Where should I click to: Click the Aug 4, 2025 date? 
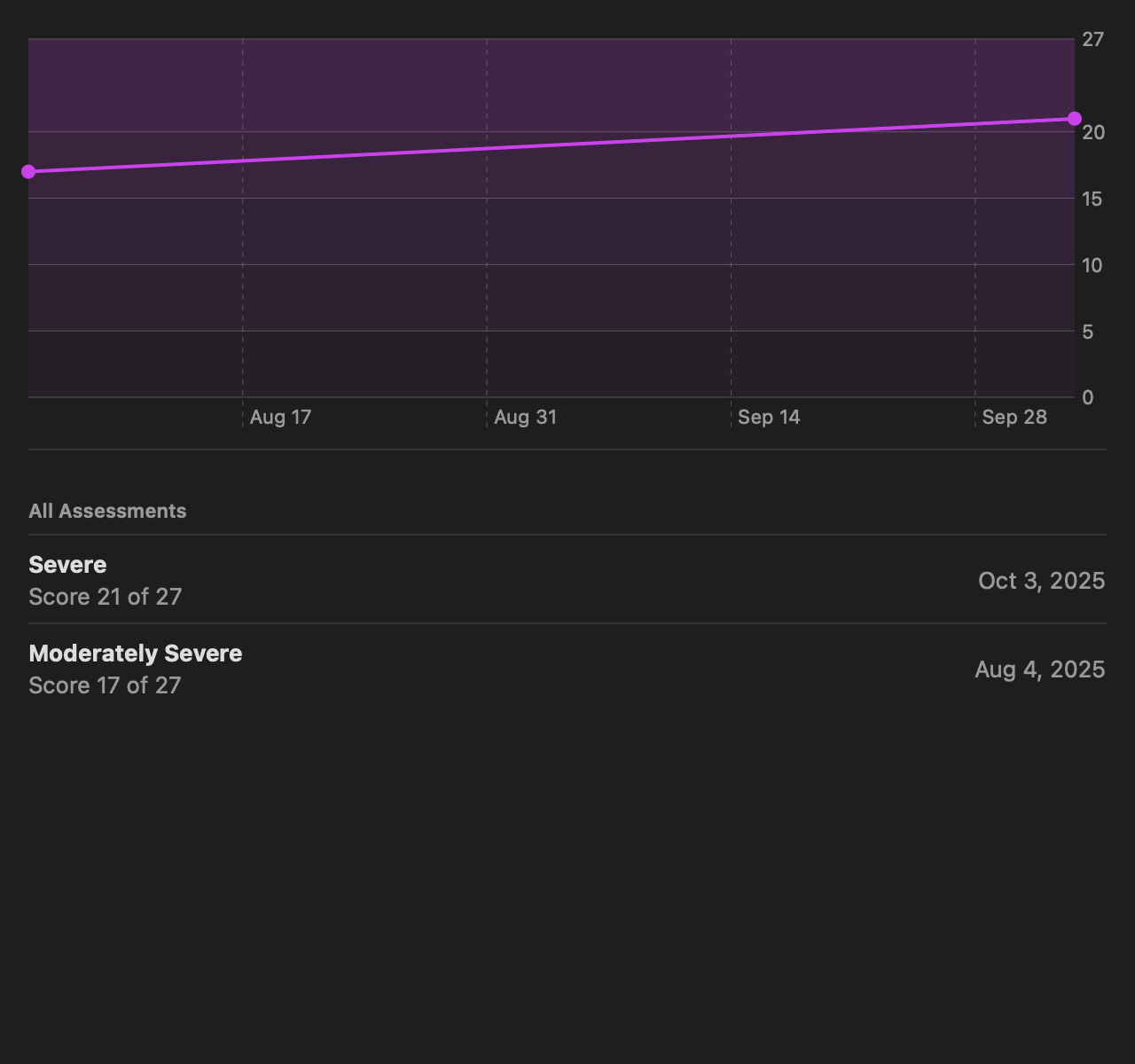pyautogui.click(x=1039, y=669)
